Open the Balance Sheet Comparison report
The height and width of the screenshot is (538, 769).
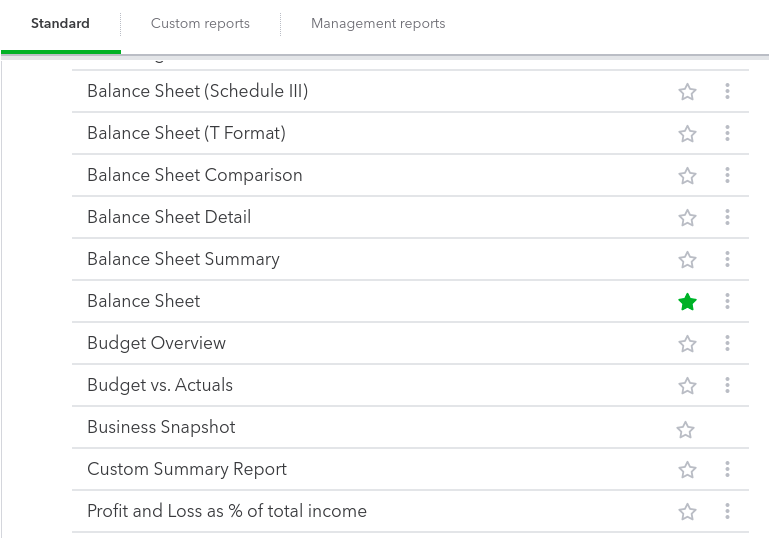pos(194,175)
